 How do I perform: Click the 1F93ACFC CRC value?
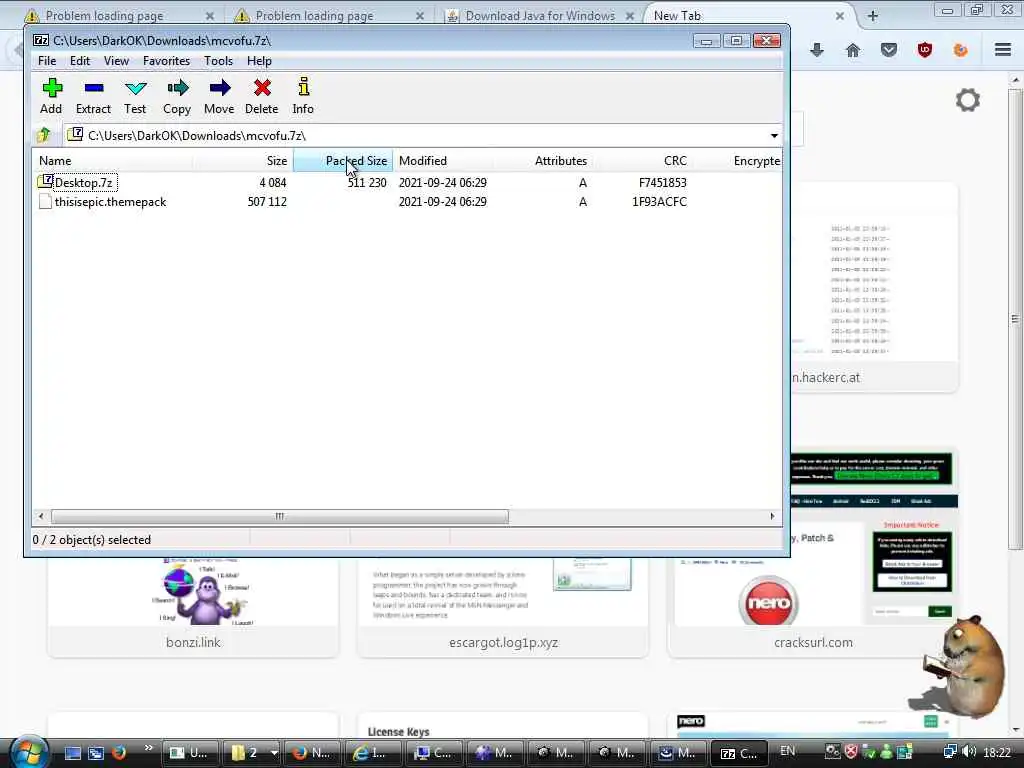point(659,202)
